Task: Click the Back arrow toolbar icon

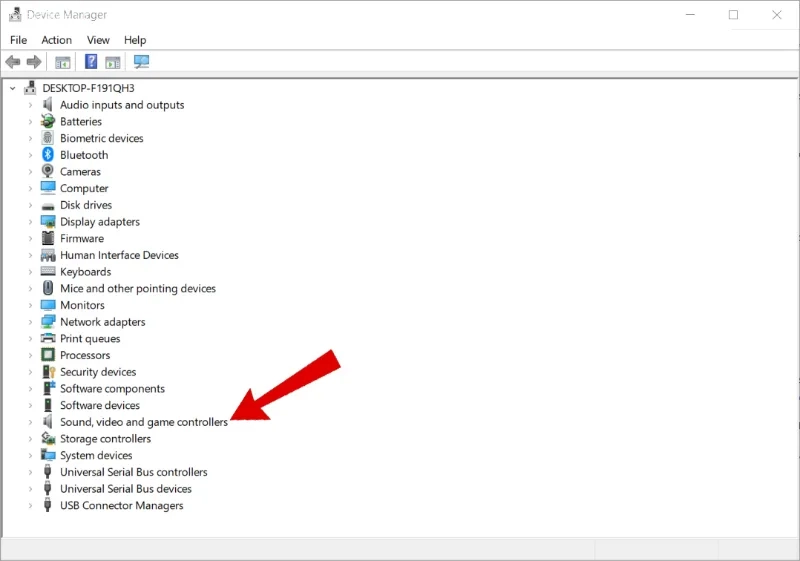Action: pos(13,62)
